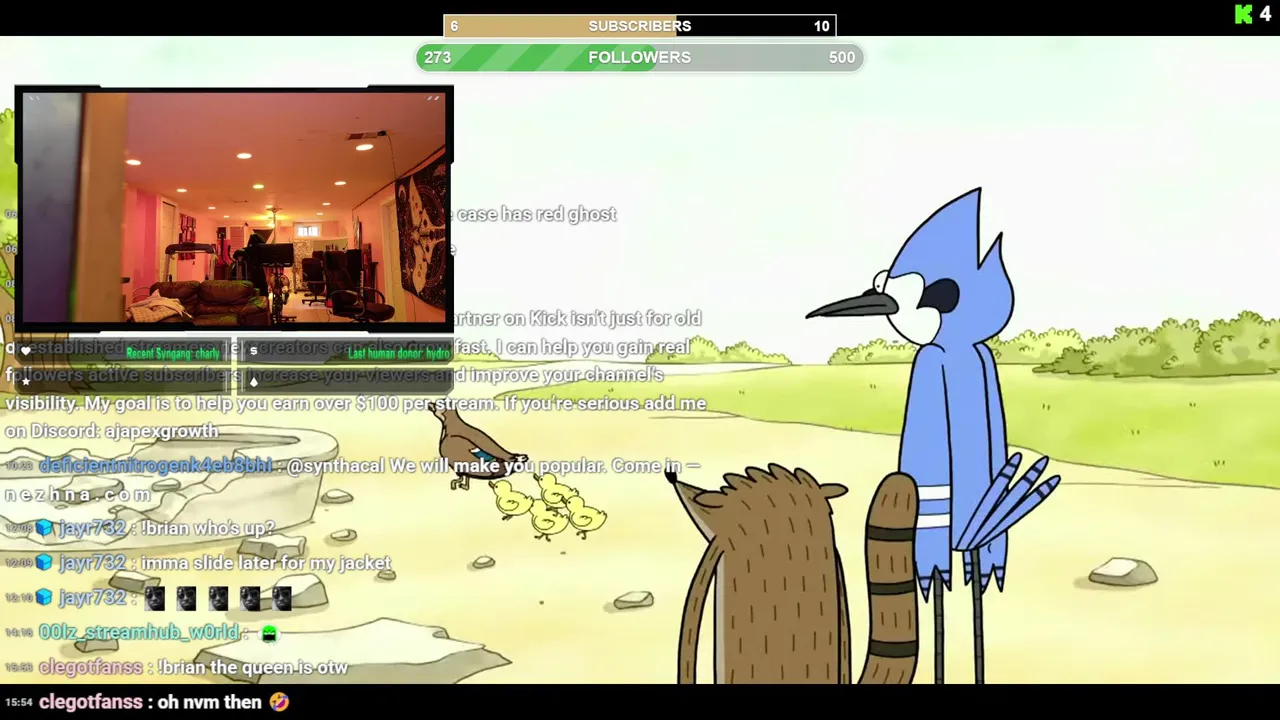Click the star icon below the webcam

pyautogui.click(x=26, y=381)
